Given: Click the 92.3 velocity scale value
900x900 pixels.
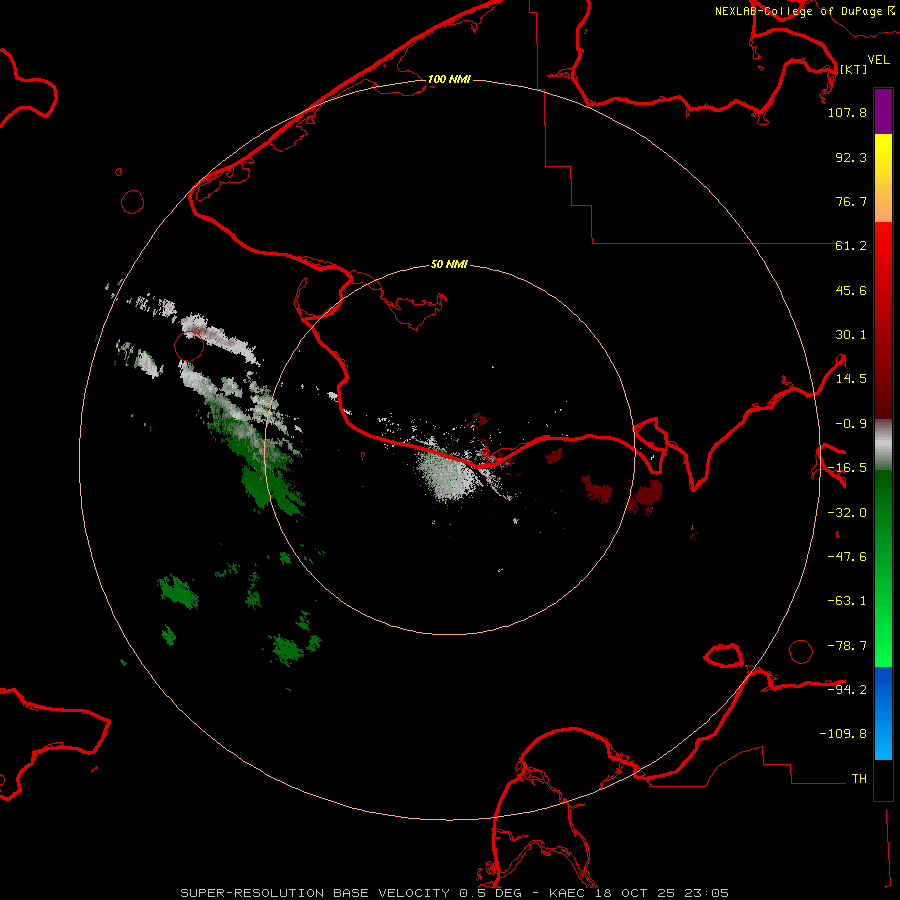Looking at the screenshot, I should point(851,157).
